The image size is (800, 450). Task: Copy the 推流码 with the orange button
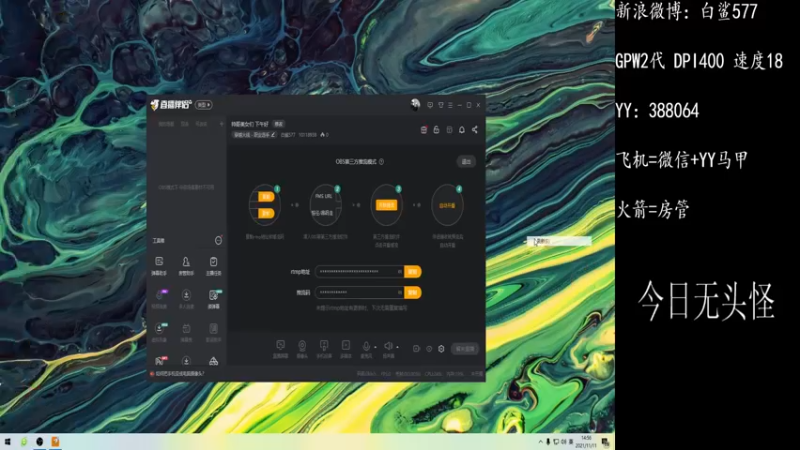pyautogui.click(x=412, y=292)
